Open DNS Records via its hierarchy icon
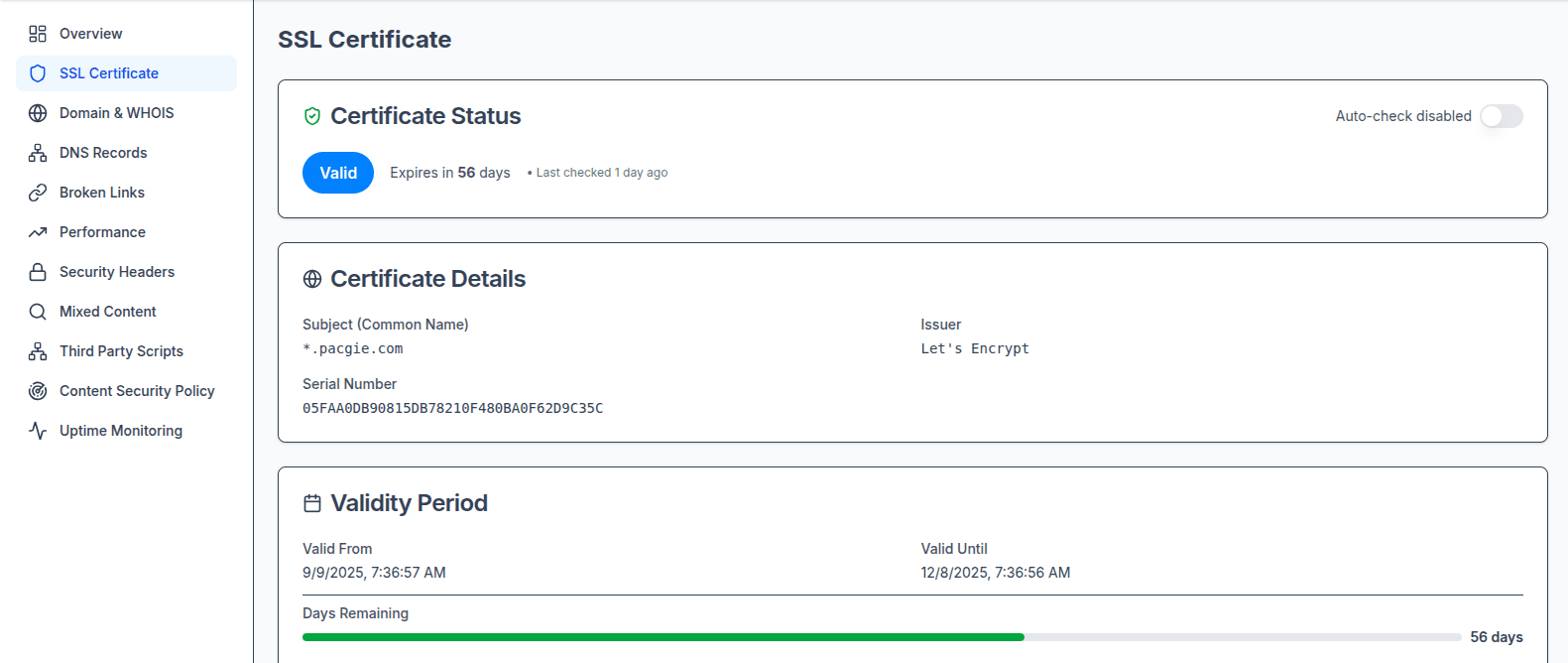This screenshot has height=663, width=1568. pos(38,152)
